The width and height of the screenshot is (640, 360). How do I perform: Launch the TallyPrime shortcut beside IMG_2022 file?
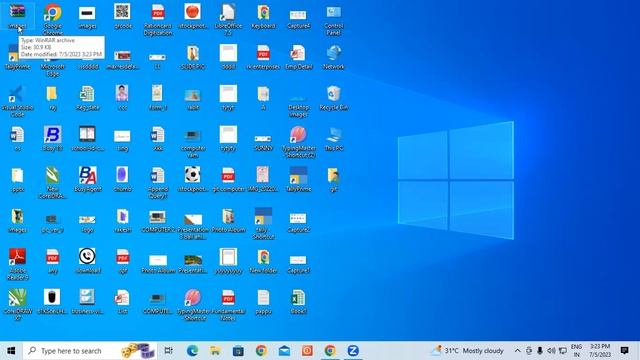[x=298, y=180]
